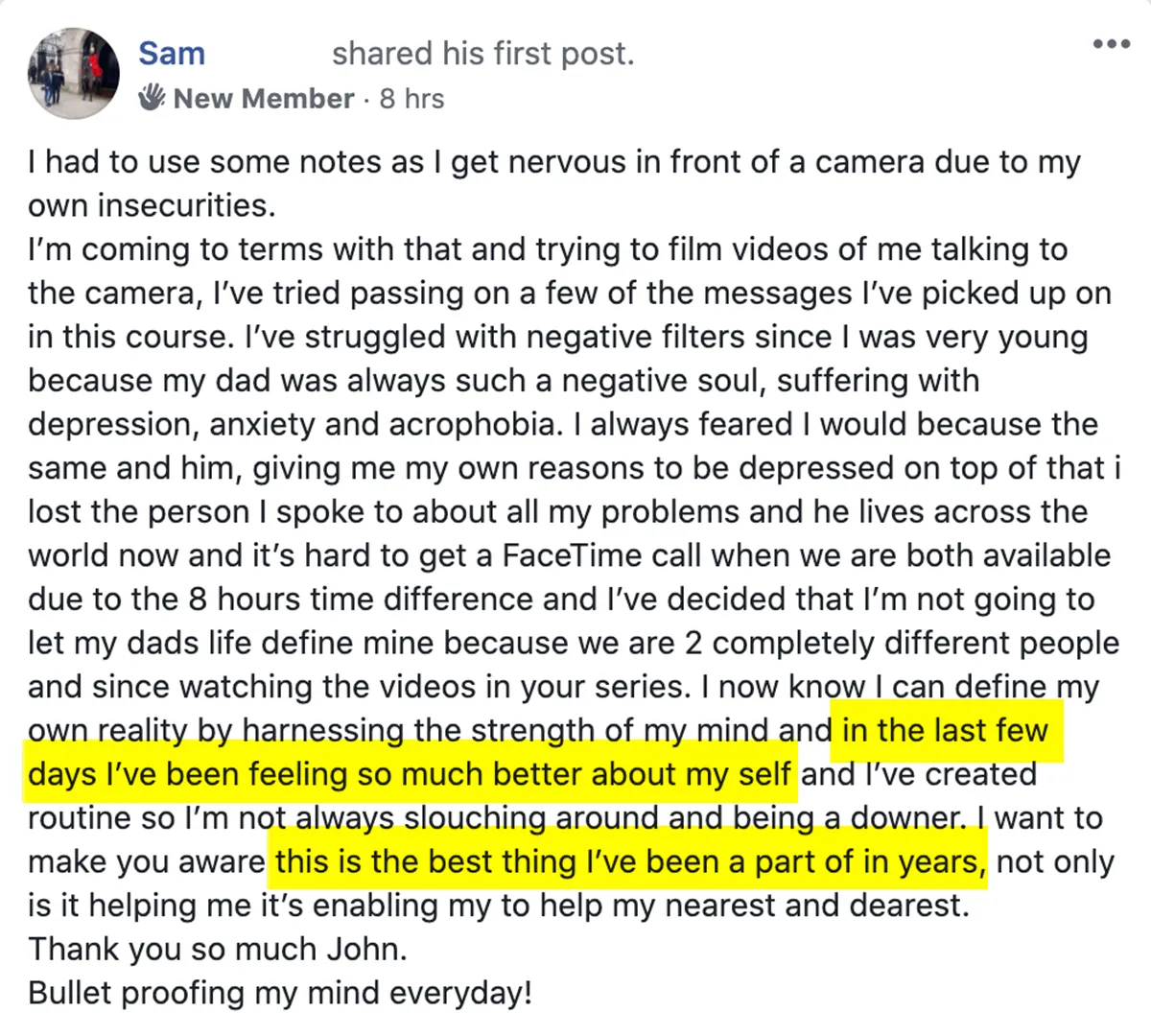This screenshot has height=1036, width=1151.
Task: Click the phrase "own insecurities."
Action: [152, 206]
